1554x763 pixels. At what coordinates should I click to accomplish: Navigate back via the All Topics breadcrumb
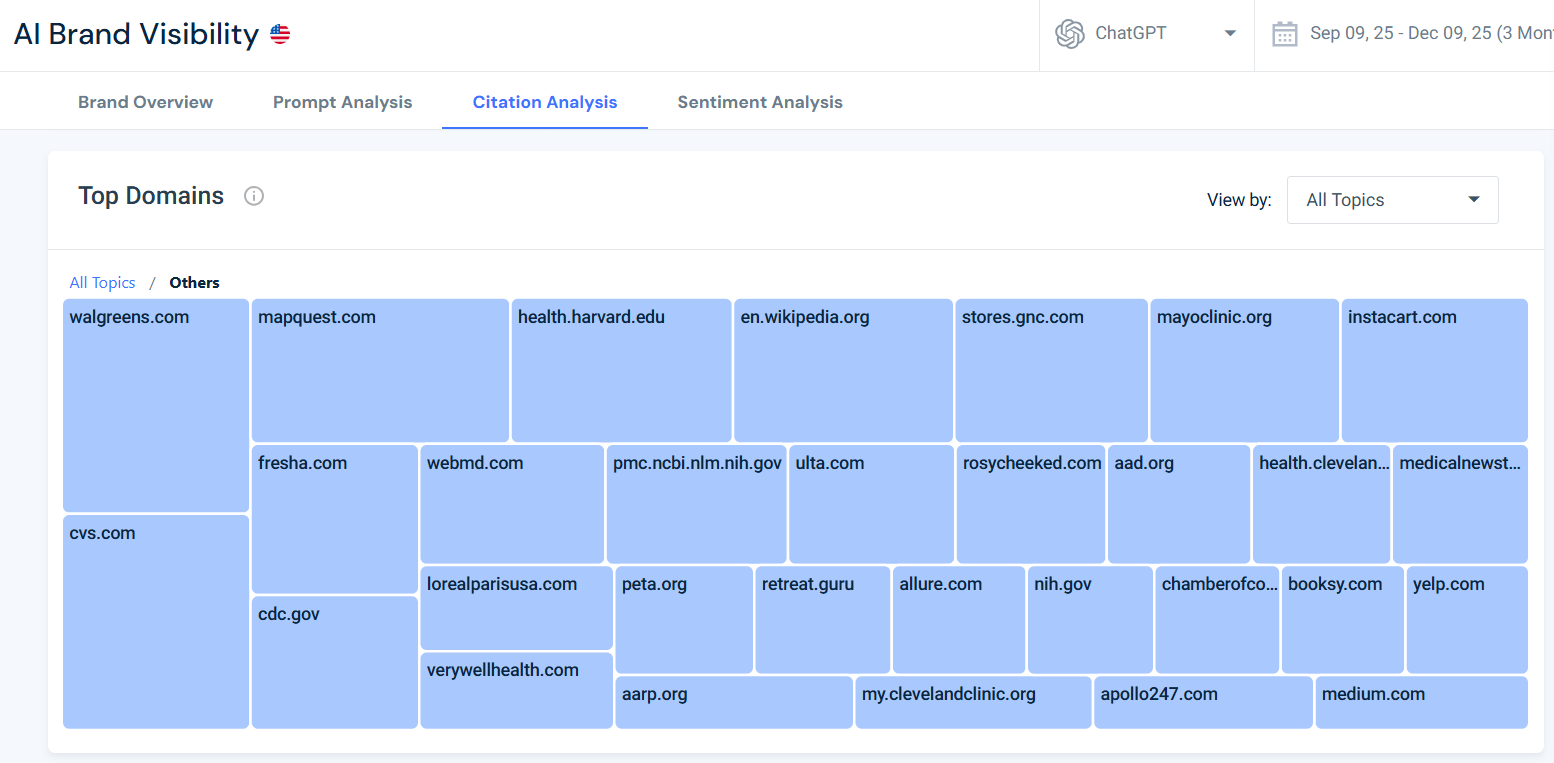click(x=102, y=282)
